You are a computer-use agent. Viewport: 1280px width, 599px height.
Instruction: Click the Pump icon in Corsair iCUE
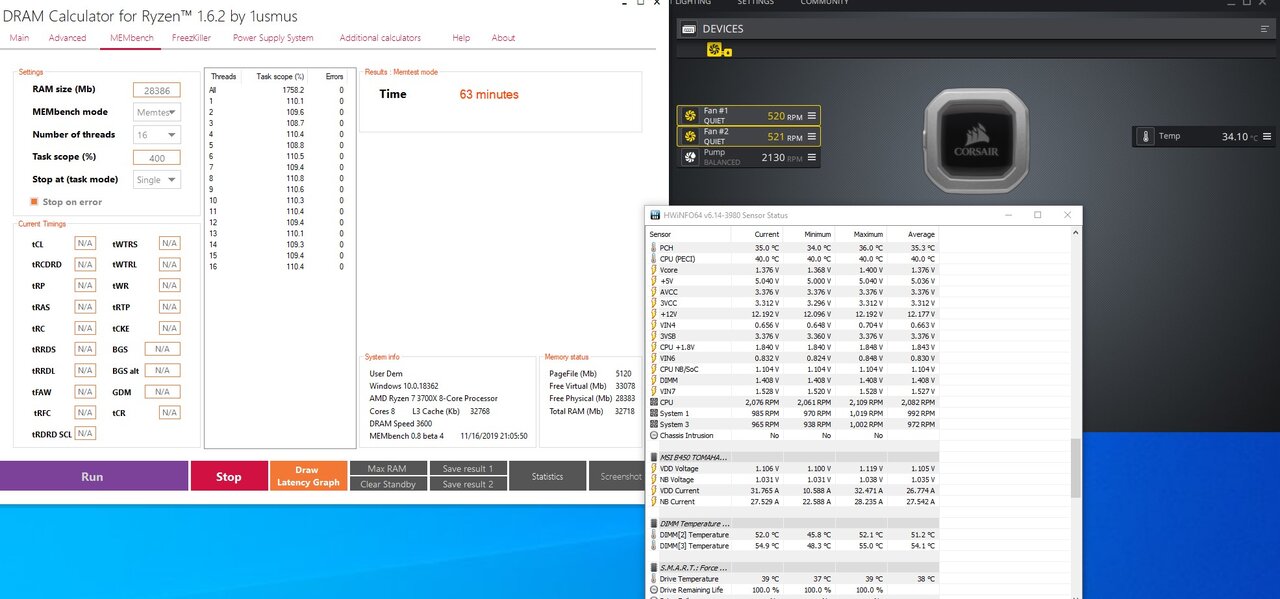click(x=690, y=158)
